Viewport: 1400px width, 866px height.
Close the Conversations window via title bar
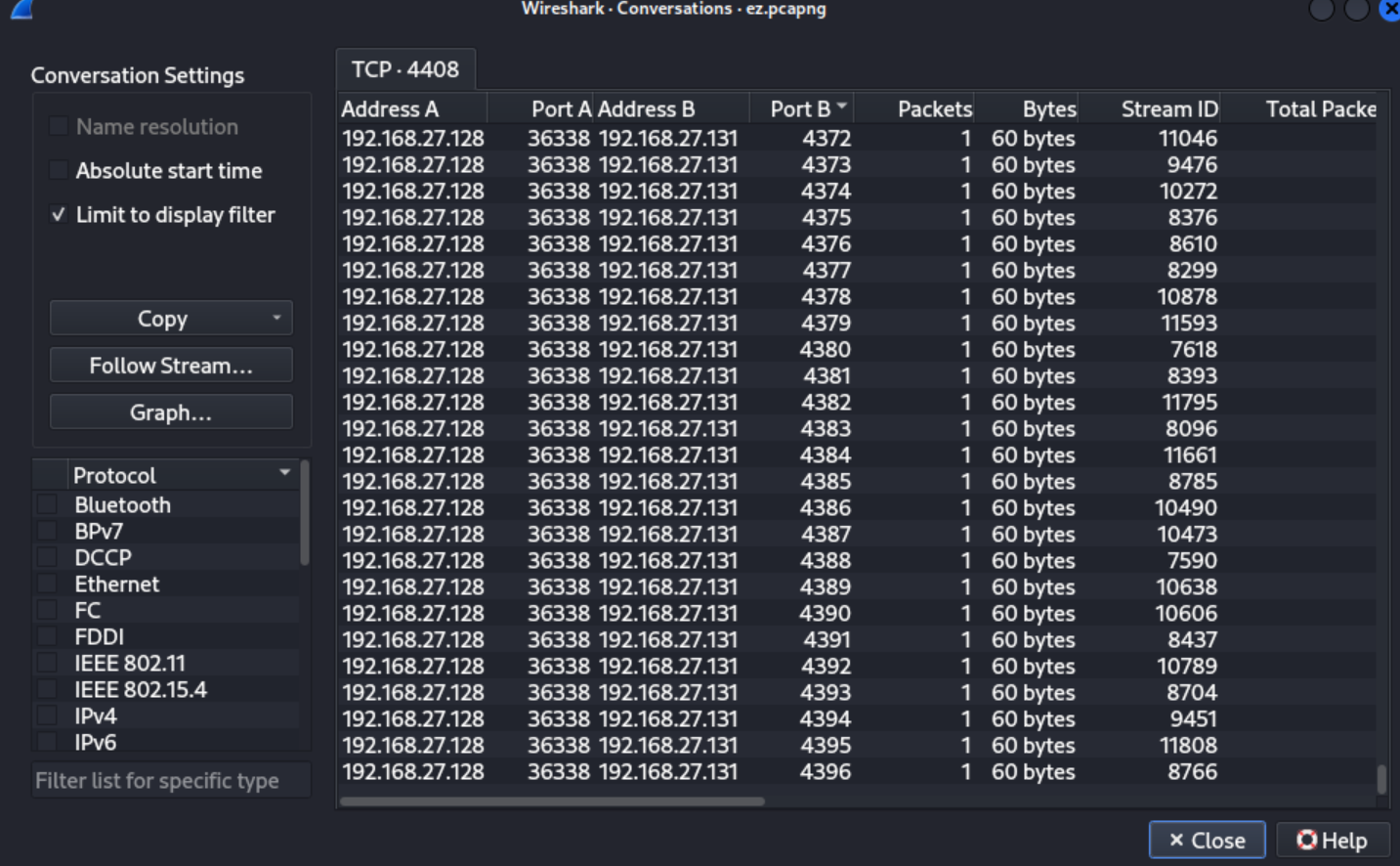tap(1390, 9)
